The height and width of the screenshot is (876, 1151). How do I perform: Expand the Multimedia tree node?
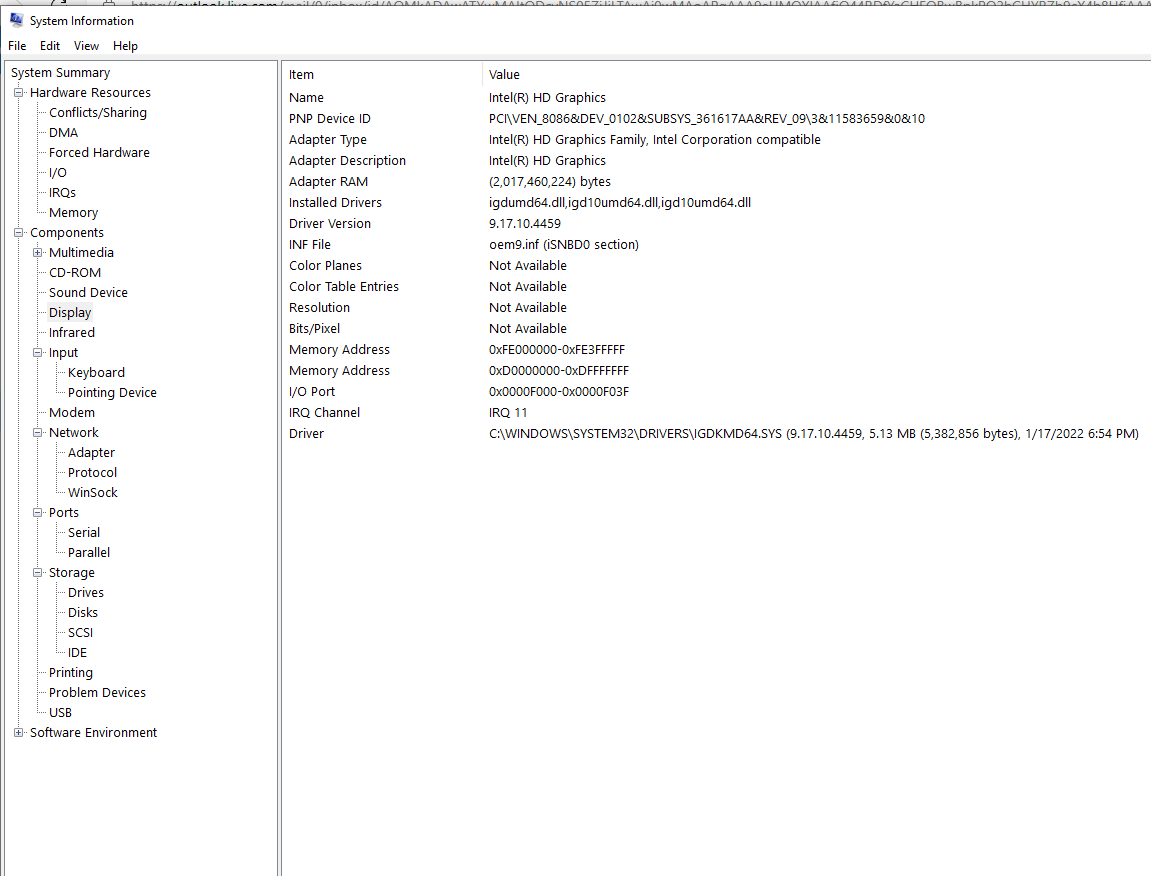[x=38, y=253]
